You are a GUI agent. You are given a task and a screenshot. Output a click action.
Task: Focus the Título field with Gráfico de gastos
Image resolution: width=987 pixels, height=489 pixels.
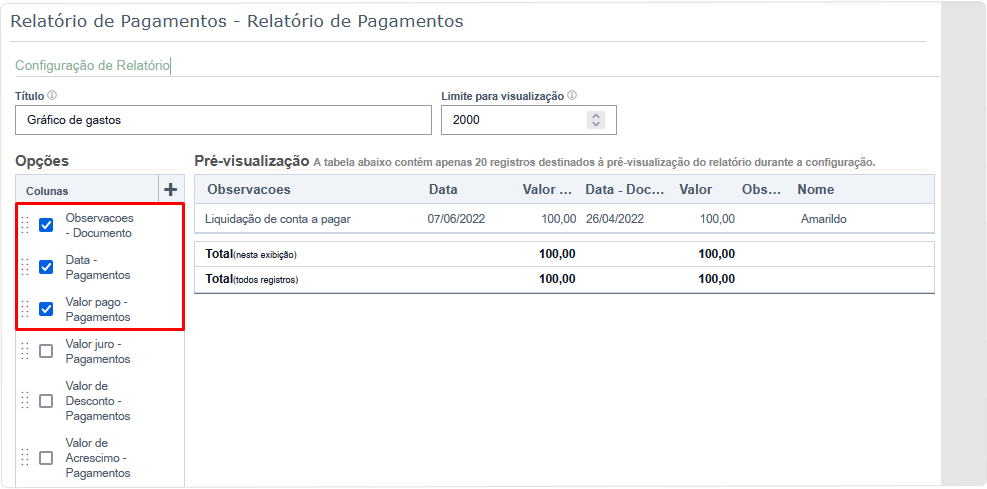click(x=223, y=120)
